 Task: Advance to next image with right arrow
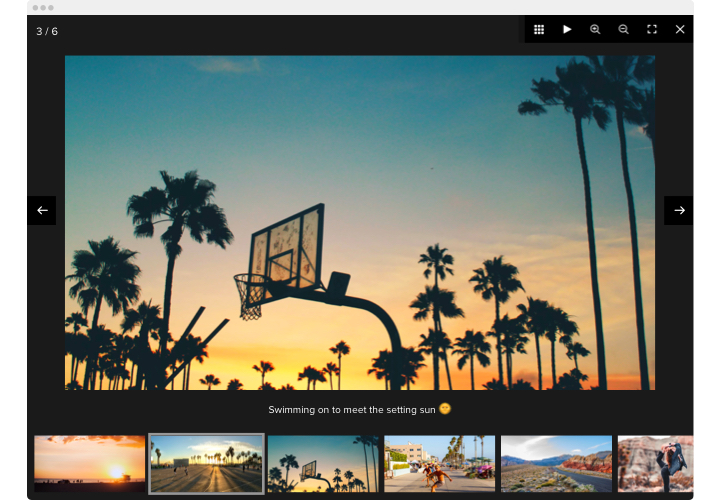679,210
